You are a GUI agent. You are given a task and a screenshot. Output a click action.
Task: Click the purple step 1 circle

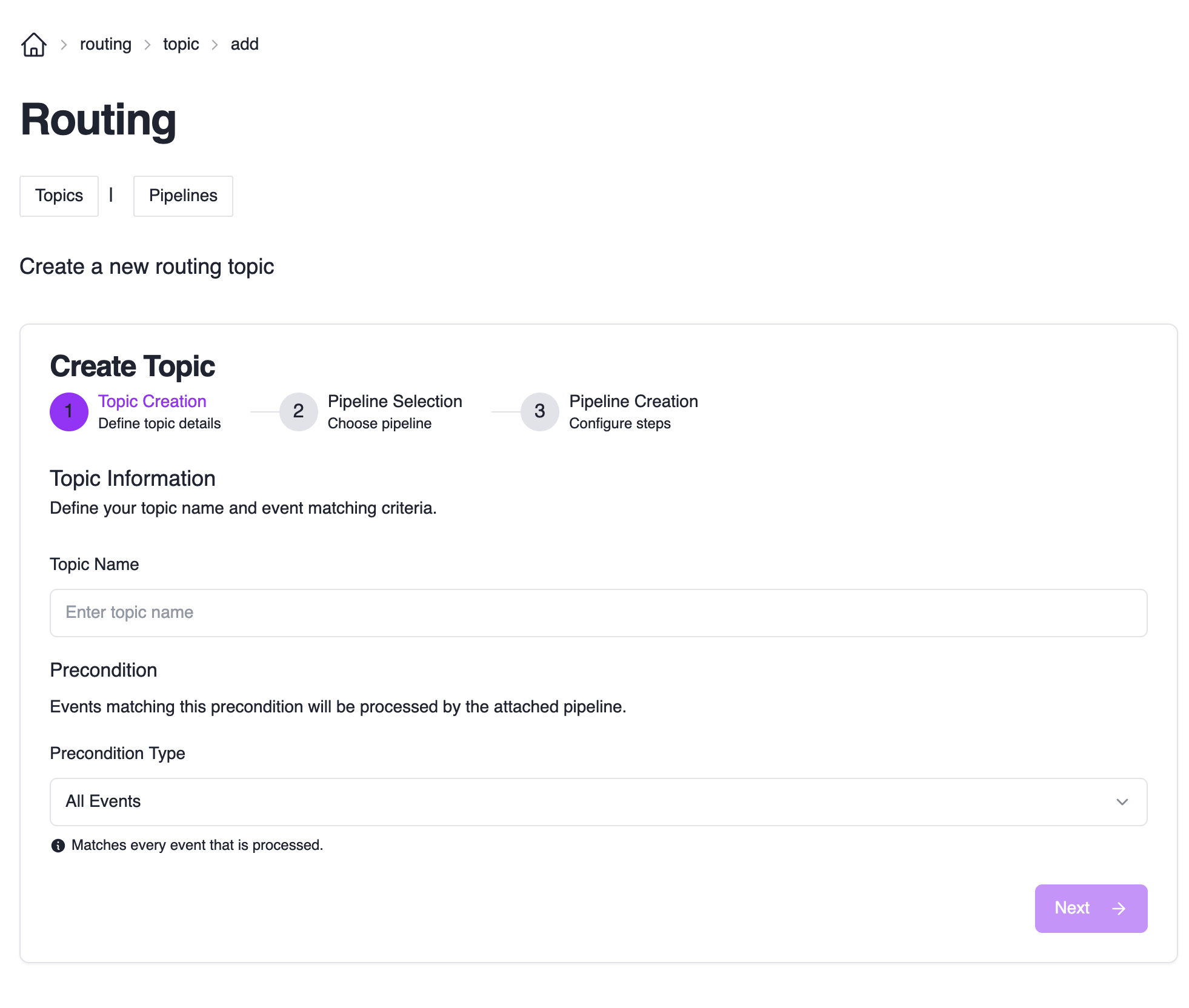coord(69,412)
